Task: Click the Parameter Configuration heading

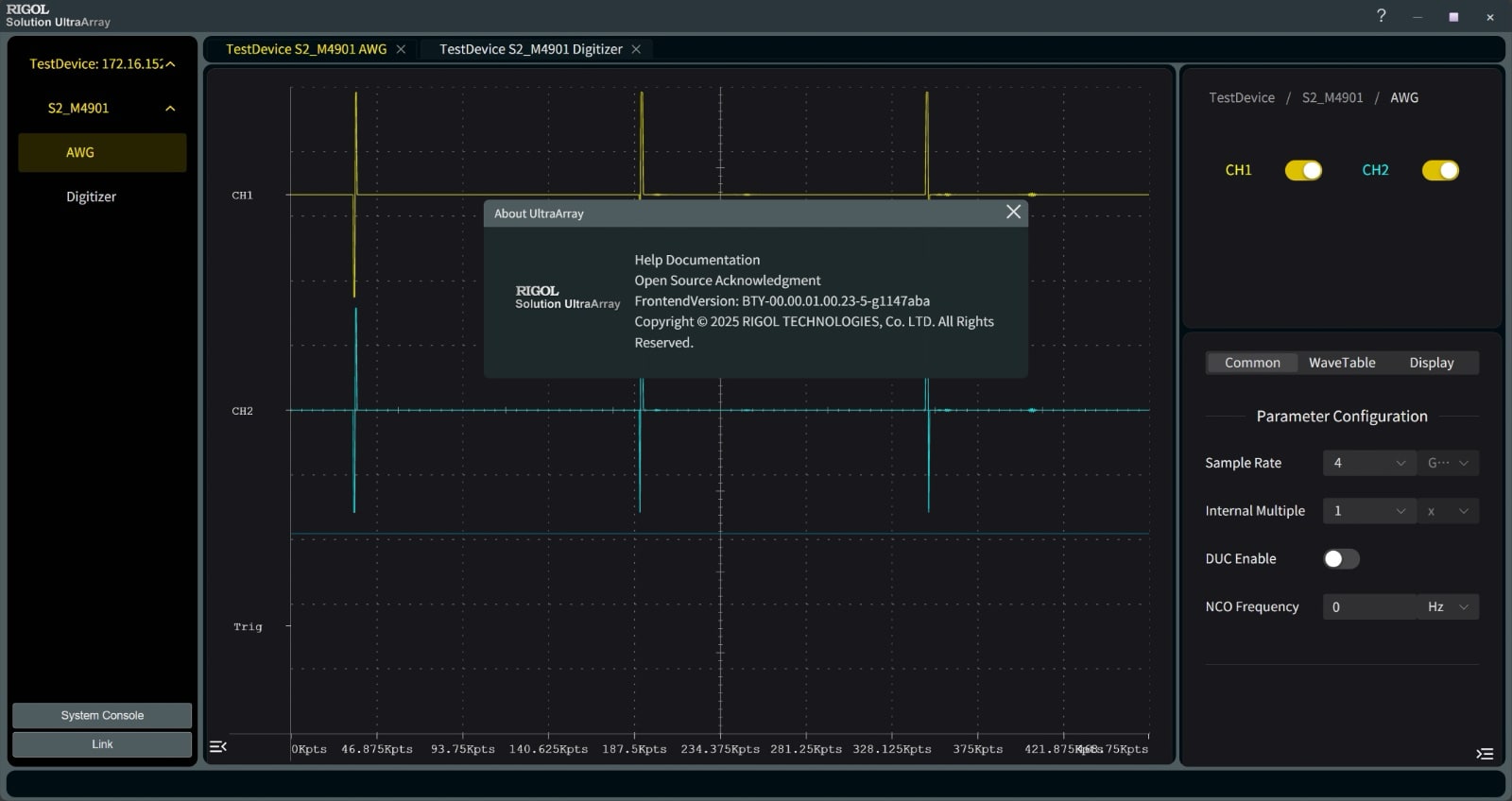Action: [x=1342, y=416]
